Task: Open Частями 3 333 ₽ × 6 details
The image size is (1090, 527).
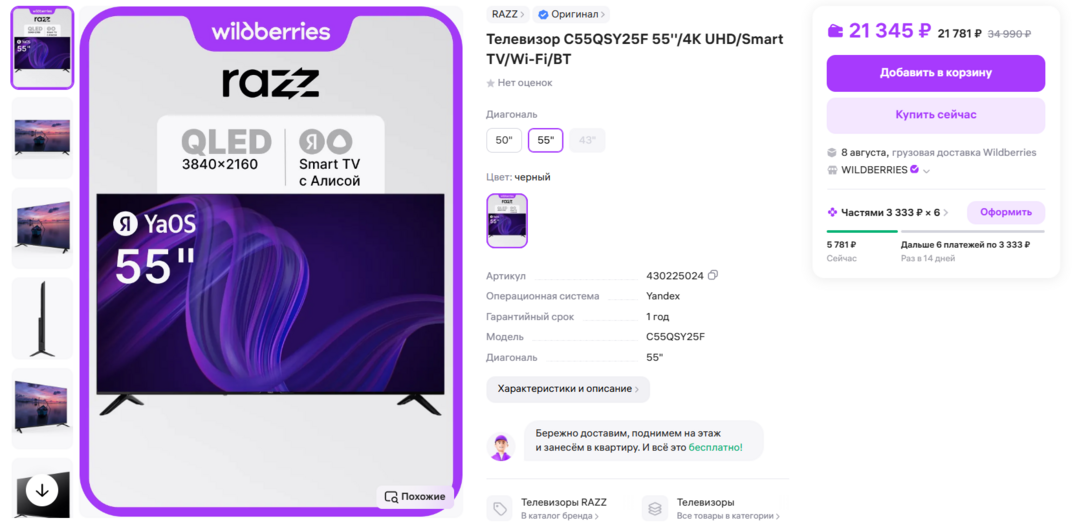Action: tap(888, 213)
